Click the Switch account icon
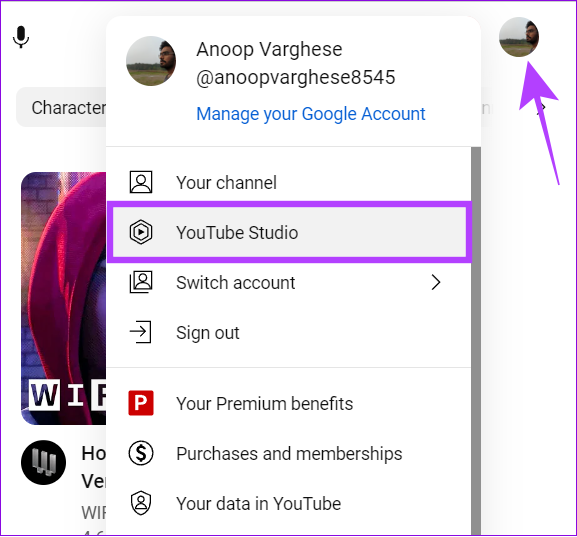Viewport: 577px width, 537px height. [141, 282]
